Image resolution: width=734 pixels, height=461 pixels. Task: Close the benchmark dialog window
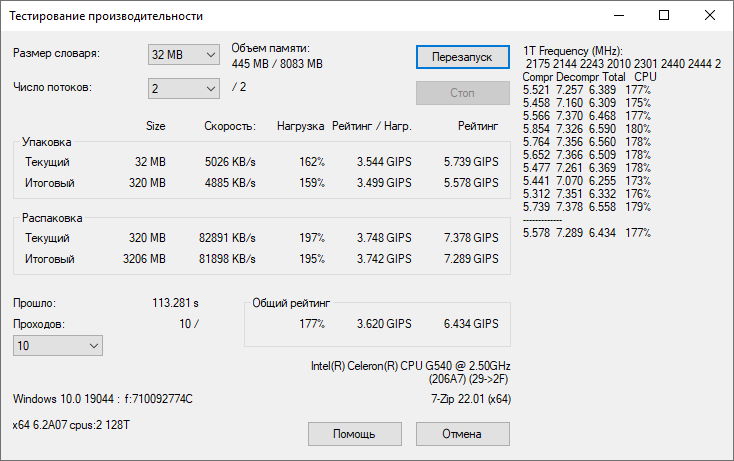pos(709,16)
